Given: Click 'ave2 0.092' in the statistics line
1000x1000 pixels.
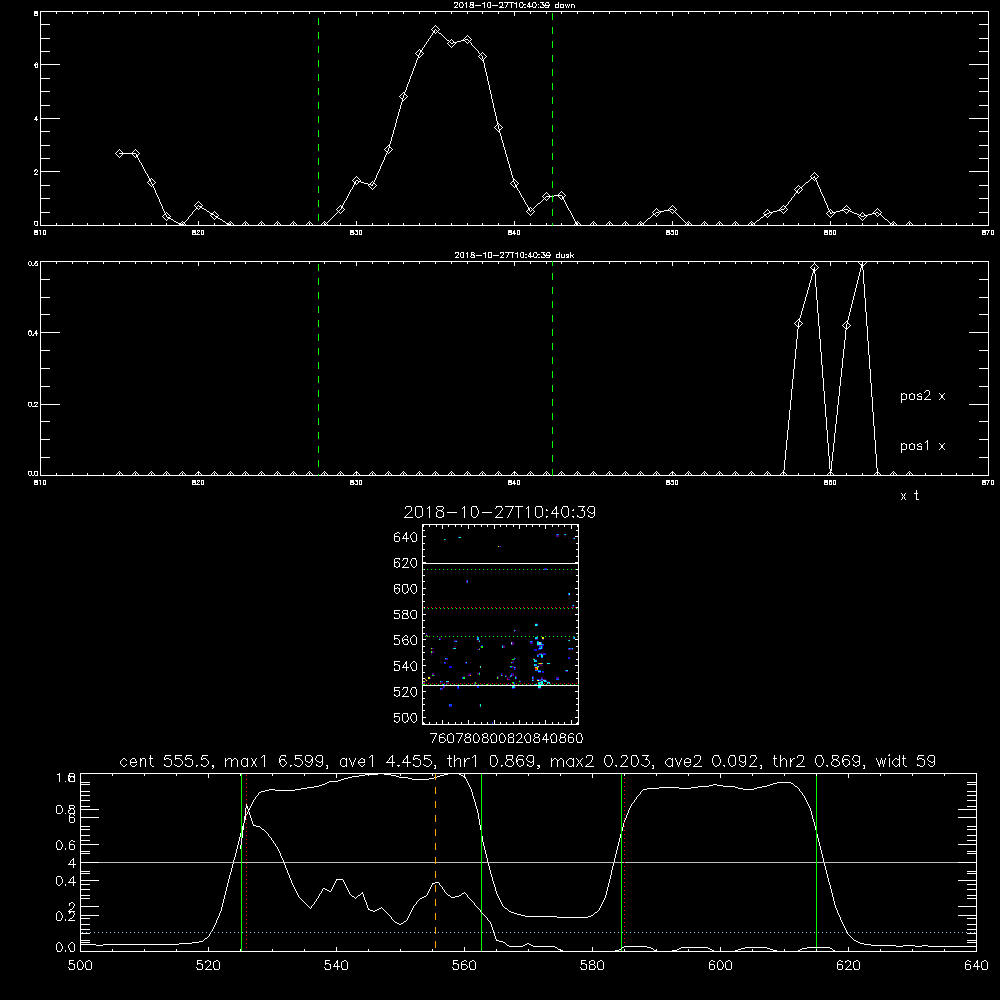Looking at the screenshot, I should (713, 761).
